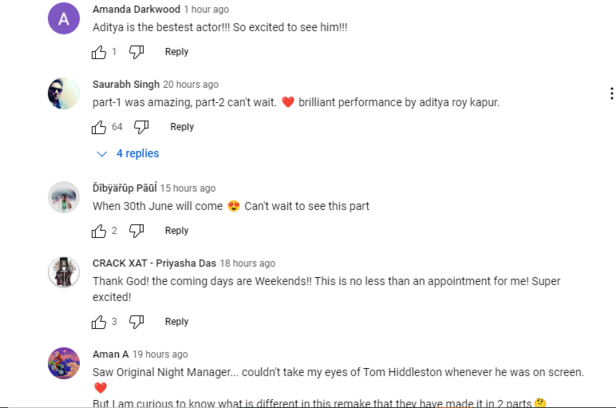Expand the 4 replies thread
Image resolution: width=616 pixels, height=408 pixels.
[x=128, y=154]
